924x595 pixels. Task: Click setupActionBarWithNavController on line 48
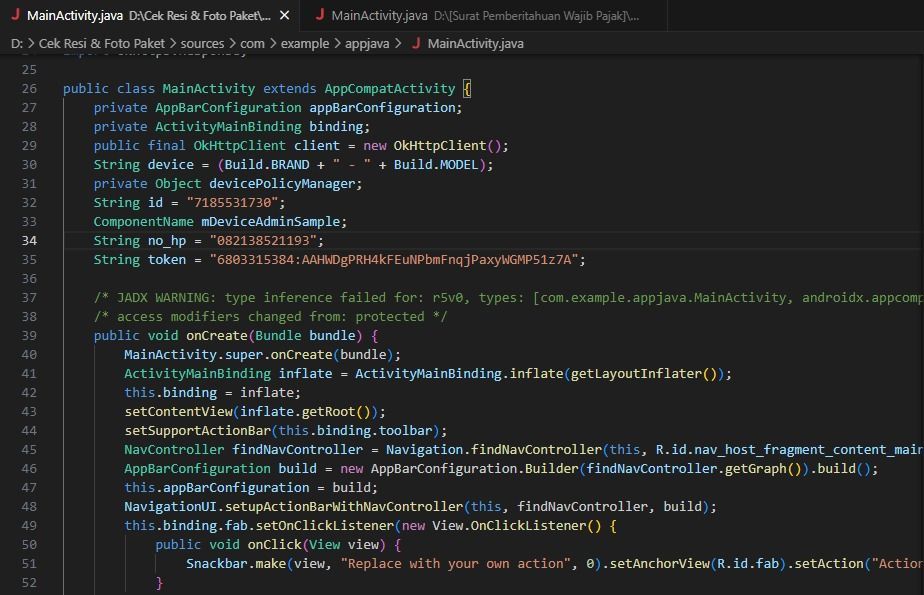tap(344, 507)
